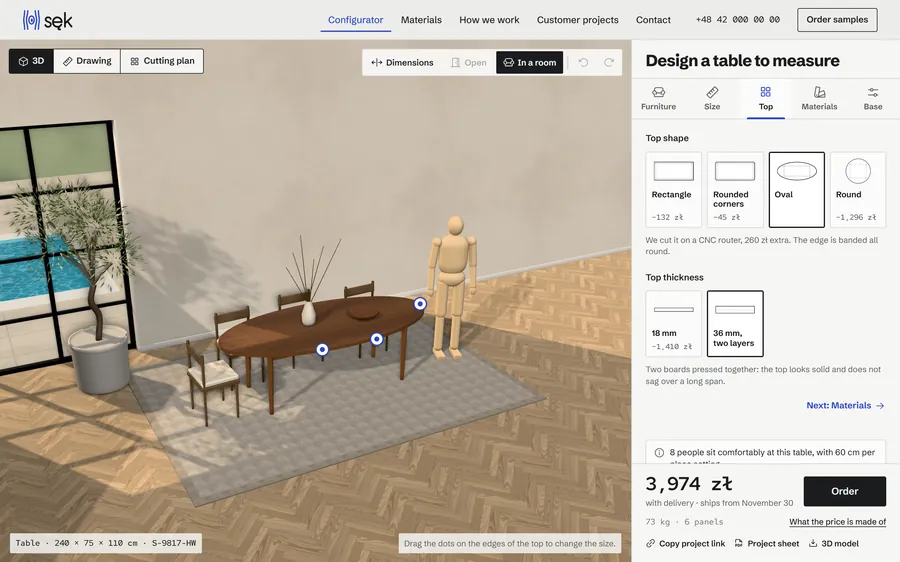Open the Base step sliders icon
Viewport: 900px width, 562px height.
pyautogui.click(x=872, y=92)
